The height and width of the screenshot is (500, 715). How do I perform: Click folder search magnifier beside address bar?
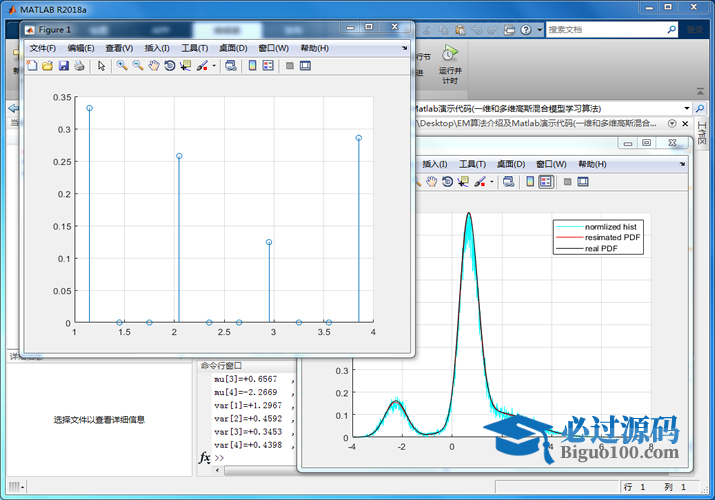pyautogui.click(x=699, y=108)
